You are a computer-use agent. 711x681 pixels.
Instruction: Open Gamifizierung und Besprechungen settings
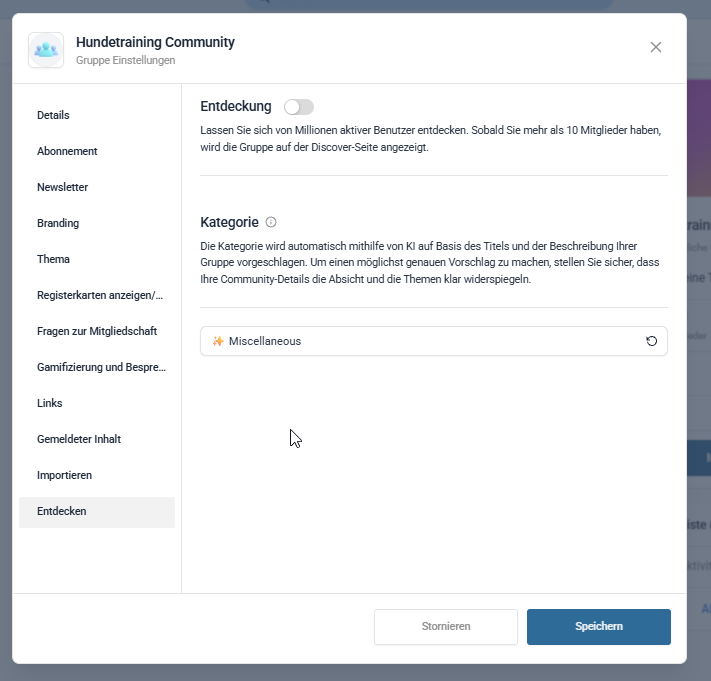(x=101, y=367)
